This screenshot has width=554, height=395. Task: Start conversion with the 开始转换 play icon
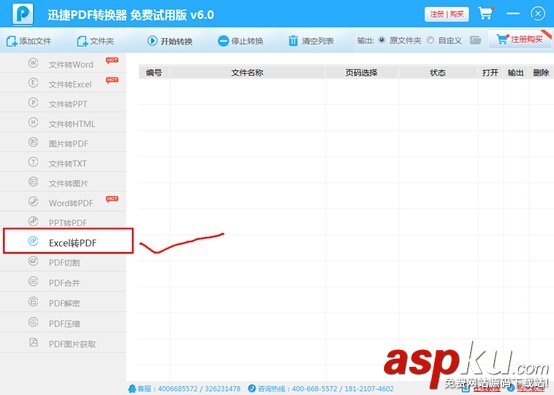coord(152,41)
